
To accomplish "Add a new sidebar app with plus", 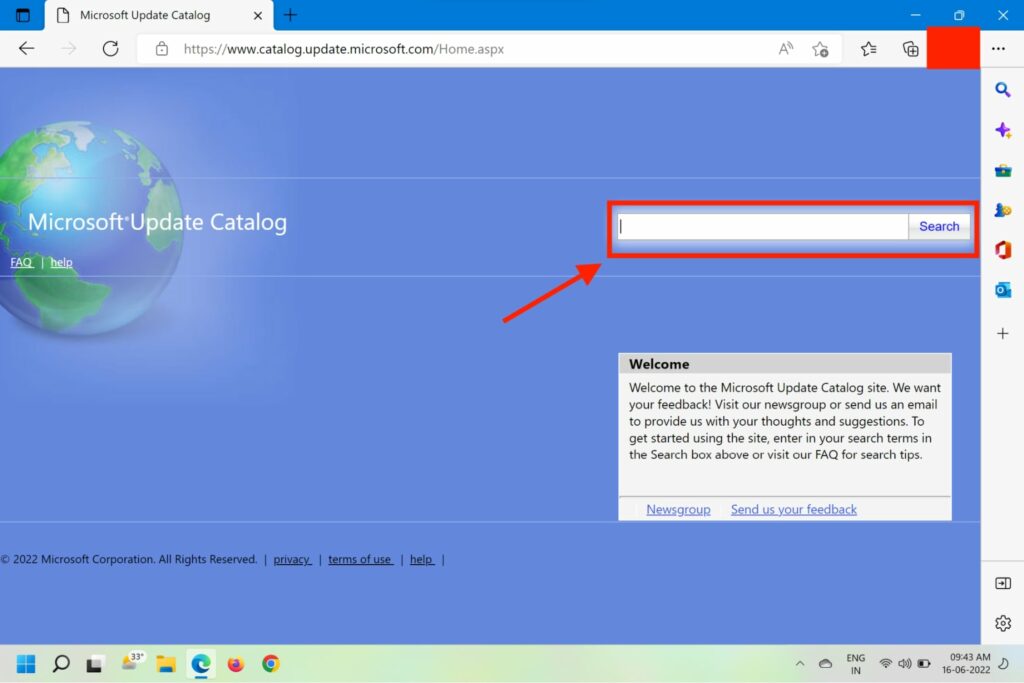I will 1002,333.
